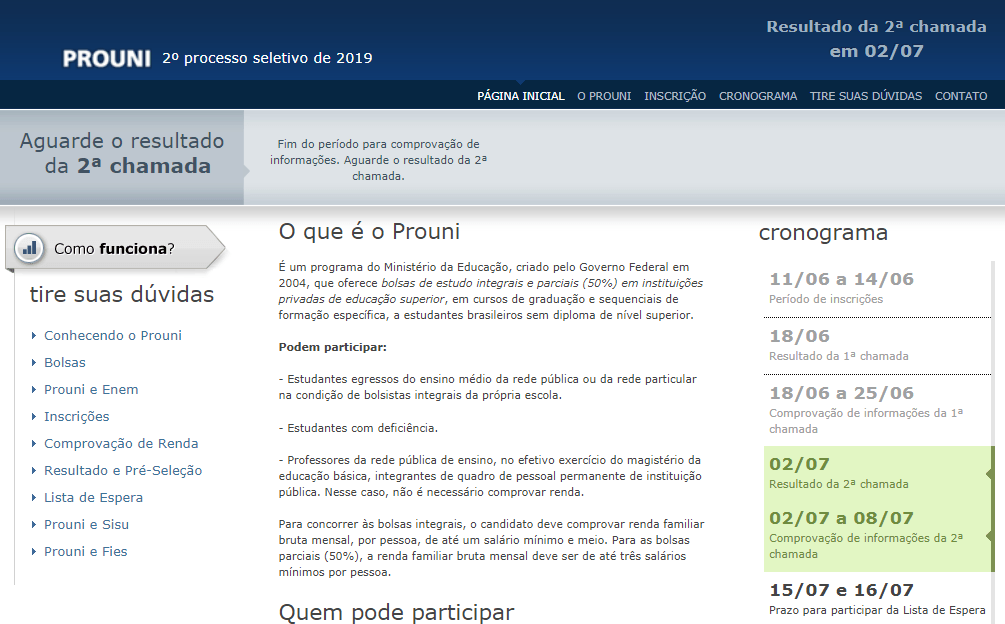
Task: Click the Resultado da 2ª chamada em 02/07 banner
Action: 876,37
